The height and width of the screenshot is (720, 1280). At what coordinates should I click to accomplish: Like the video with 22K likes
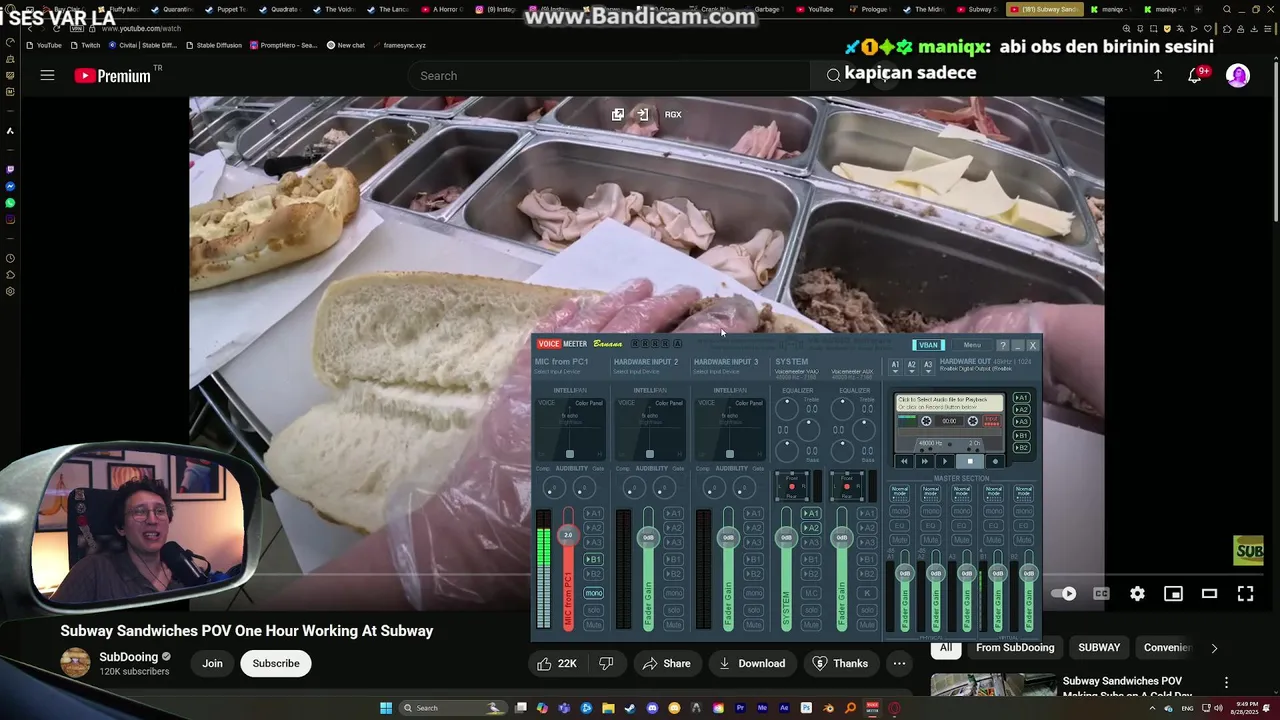pyautogui.click(x=558, y=663)
